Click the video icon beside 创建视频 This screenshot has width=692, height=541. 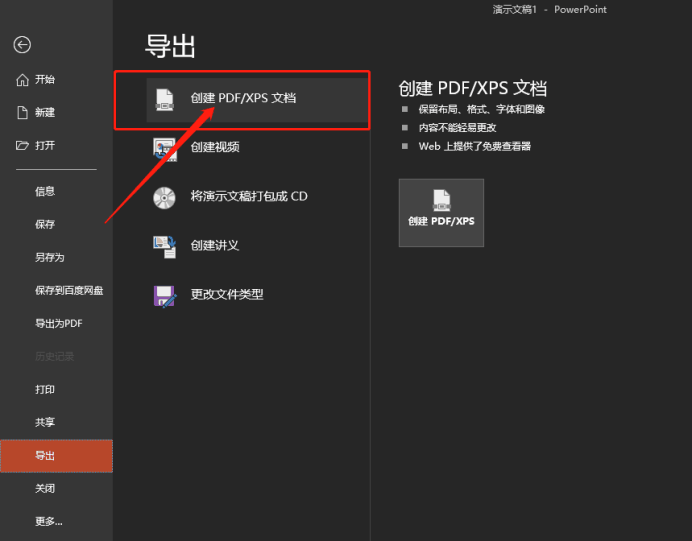tap(165, 149)
